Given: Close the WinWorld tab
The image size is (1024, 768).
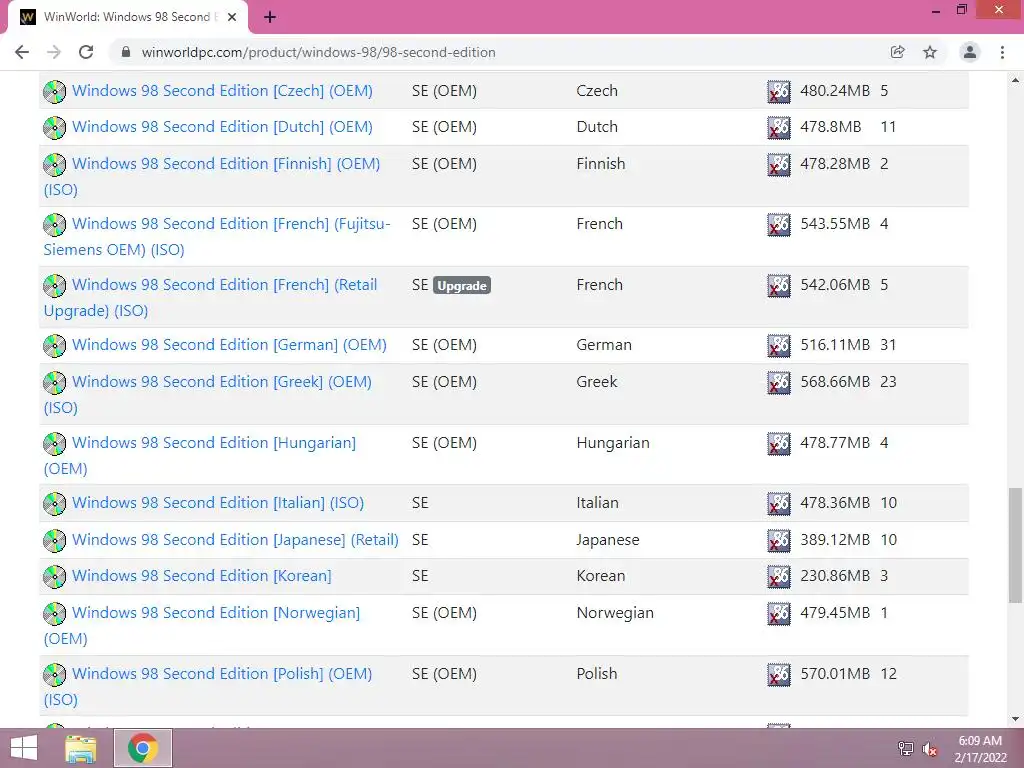Looking at the screenshot, I should coord(232,17).
